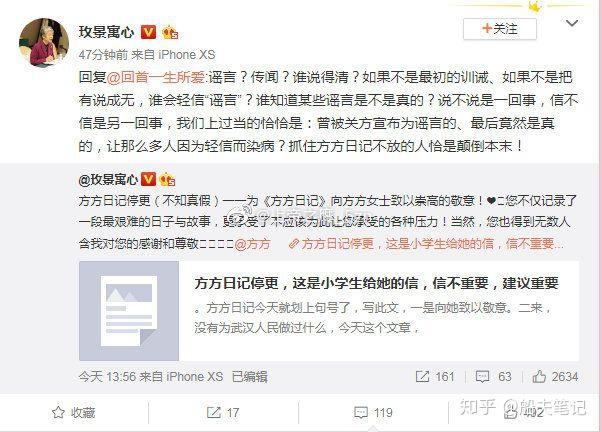The image size is (602, 432).
Task: Open the original post time 今天 13:56
Action: tap(107, 377)
